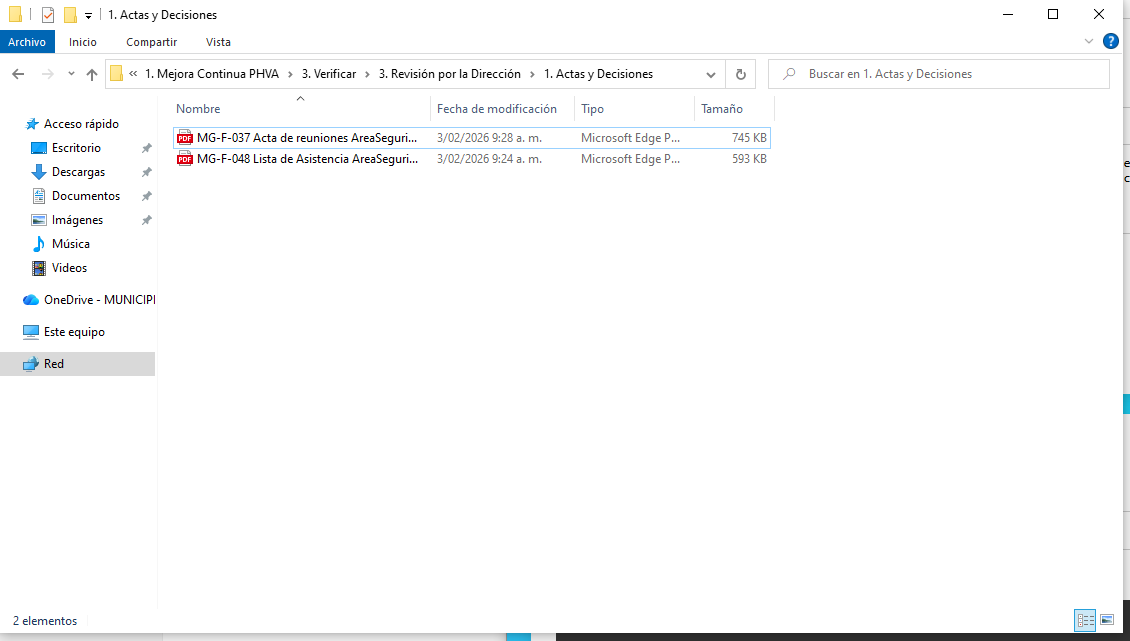Expand chevron after Revisión por la Dirección
The image size is (1130, 641).
(533, 74)
